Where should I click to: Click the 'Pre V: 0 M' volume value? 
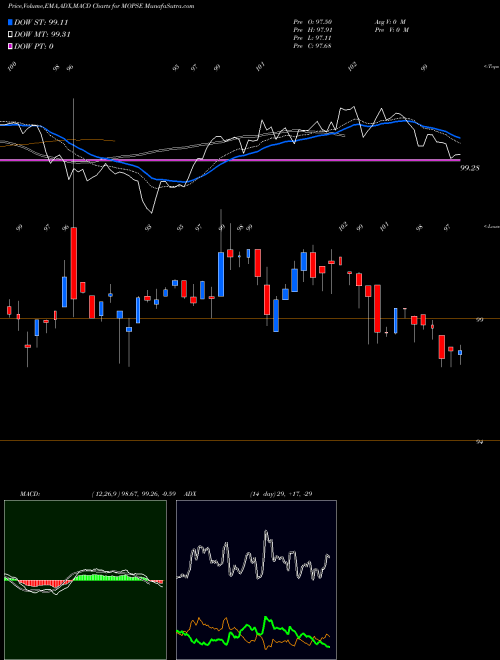392,29
